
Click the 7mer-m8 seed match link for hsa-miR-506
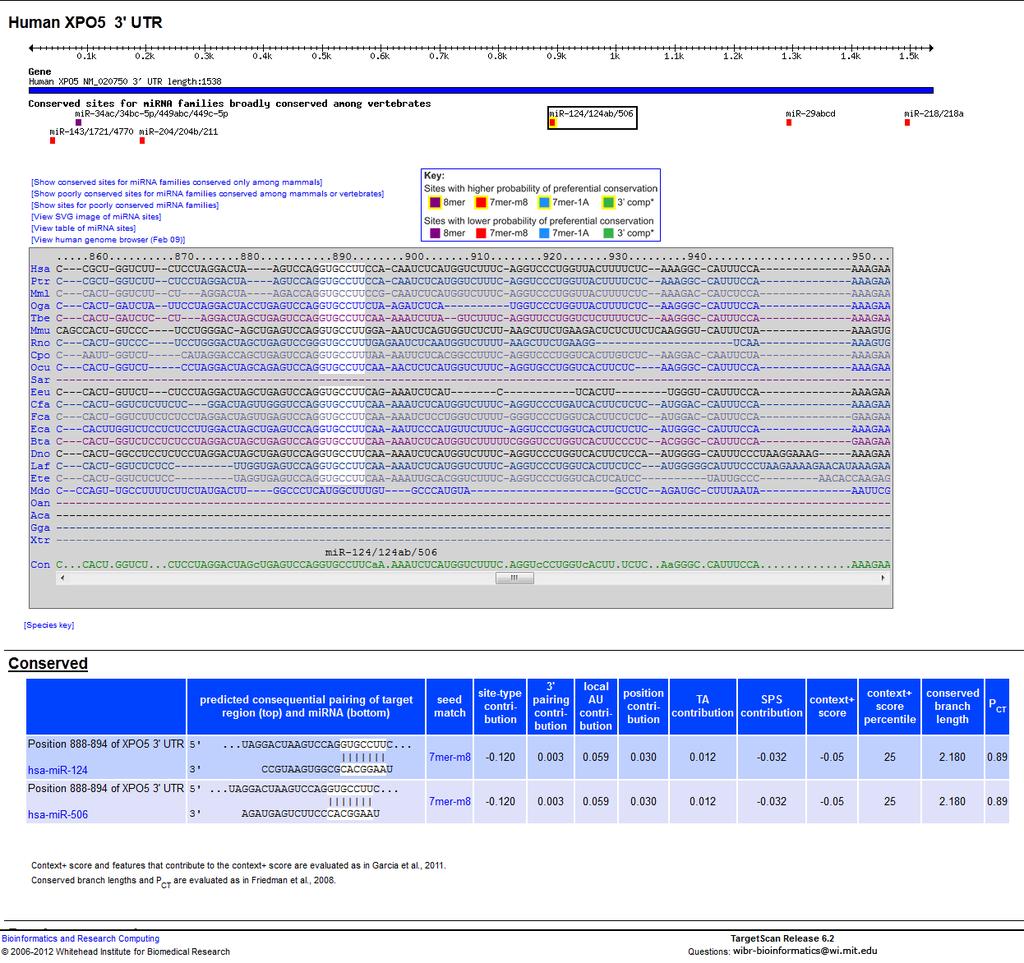[x=450, y=802]
